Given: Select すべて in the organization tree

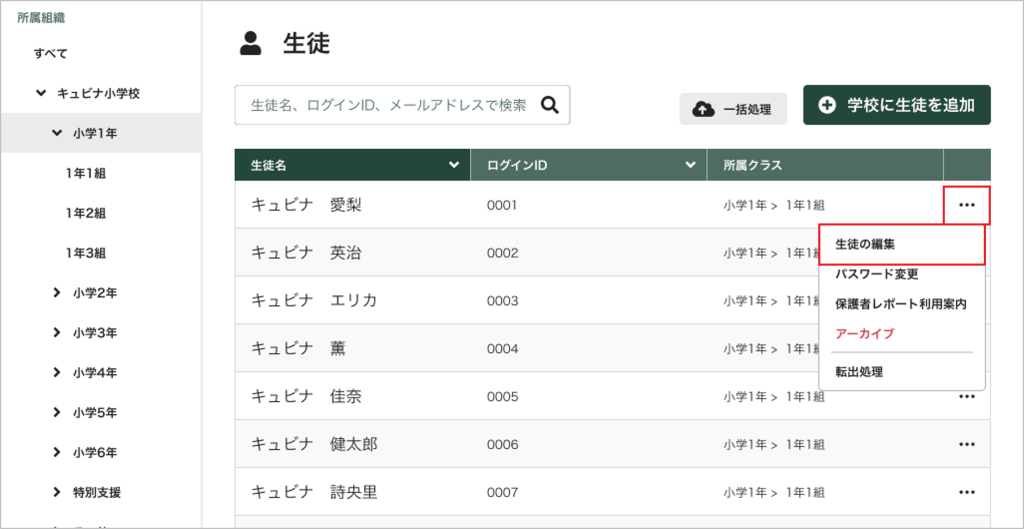Looking at the screenshot, I should click(50, 54).
